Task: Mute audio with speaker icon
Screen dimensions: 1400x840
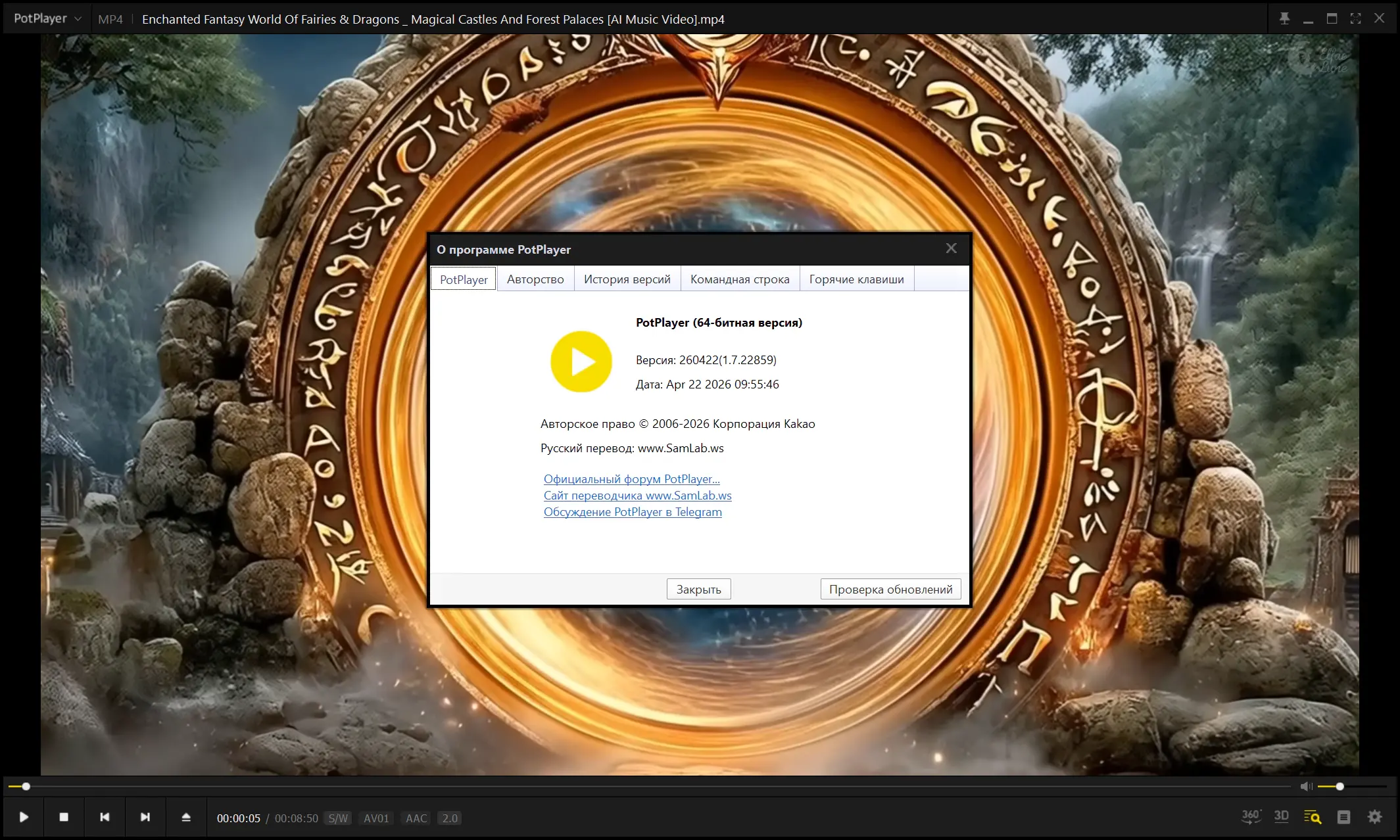Action: (1305, 786)
